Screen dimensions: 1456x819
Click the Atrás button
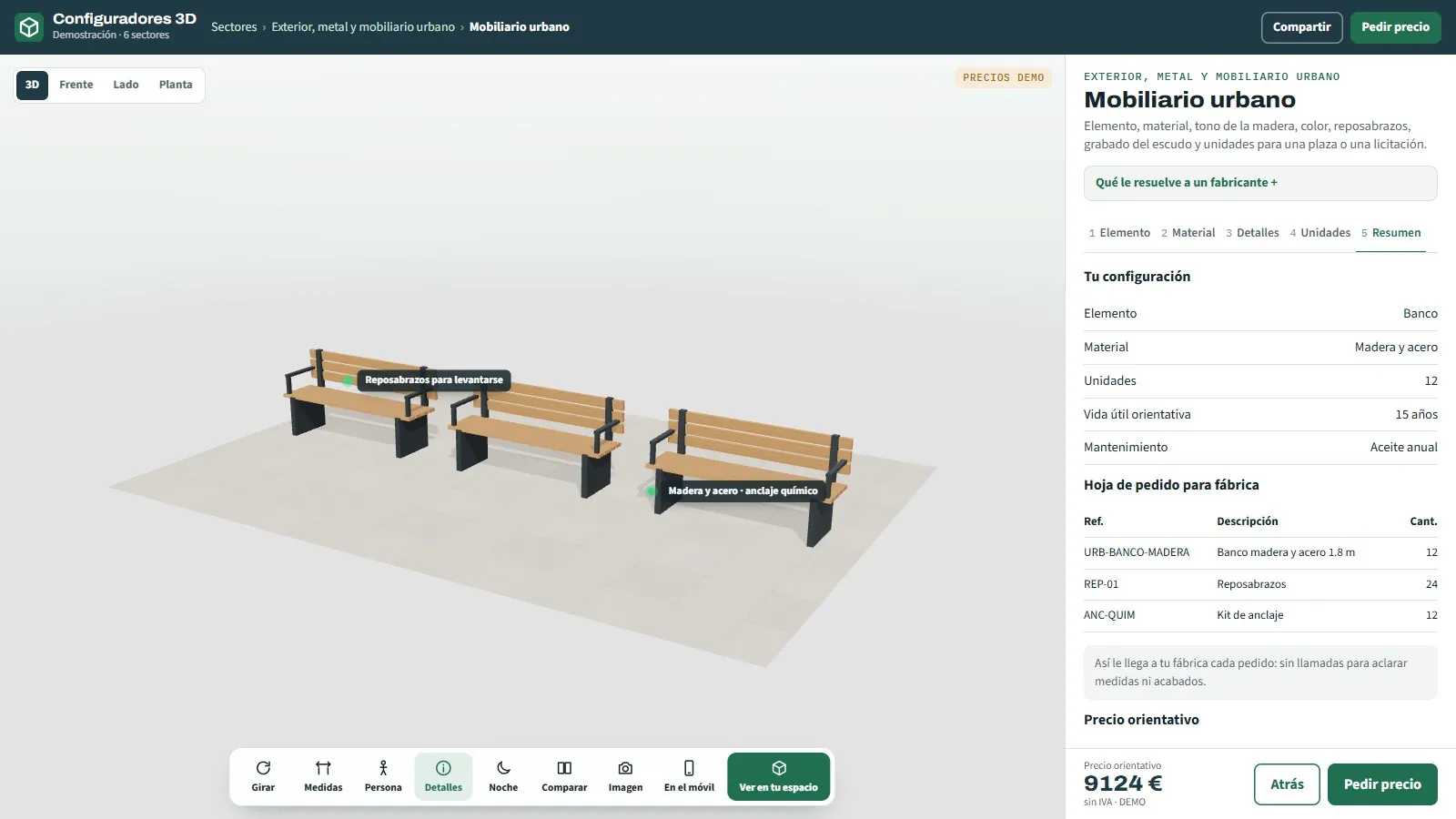pyautogui.click(x=1287, y=784)
